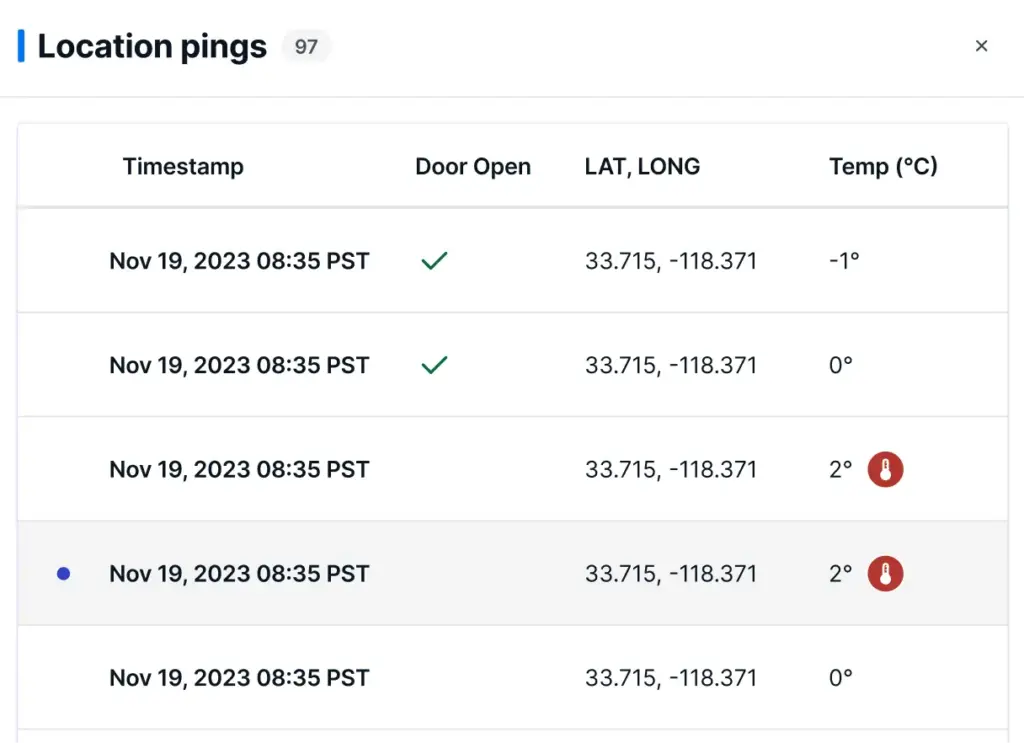Click the 97 pings count badge
1024x743 pixels.
(x=306, y=46)
